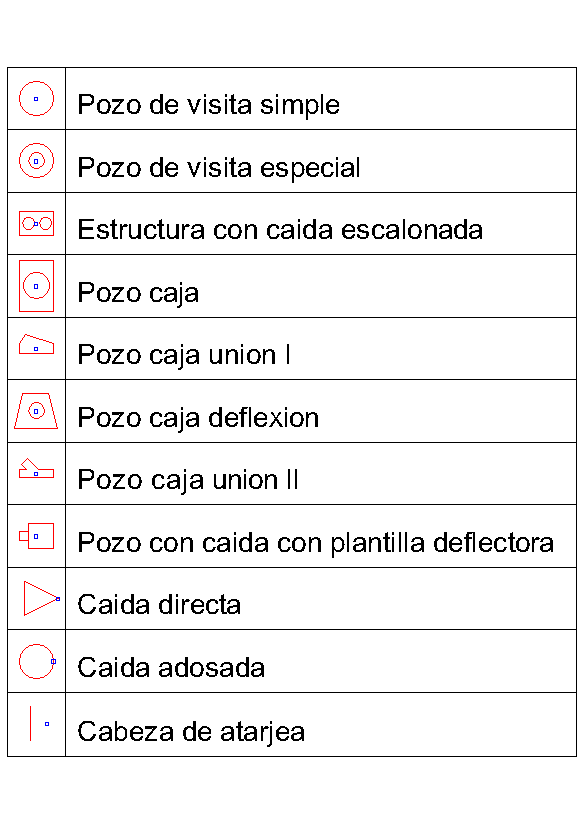Select the Pozo de visita simple circle symbol
The width and height of the screenshot is (583, 824).
coord(36,98)
